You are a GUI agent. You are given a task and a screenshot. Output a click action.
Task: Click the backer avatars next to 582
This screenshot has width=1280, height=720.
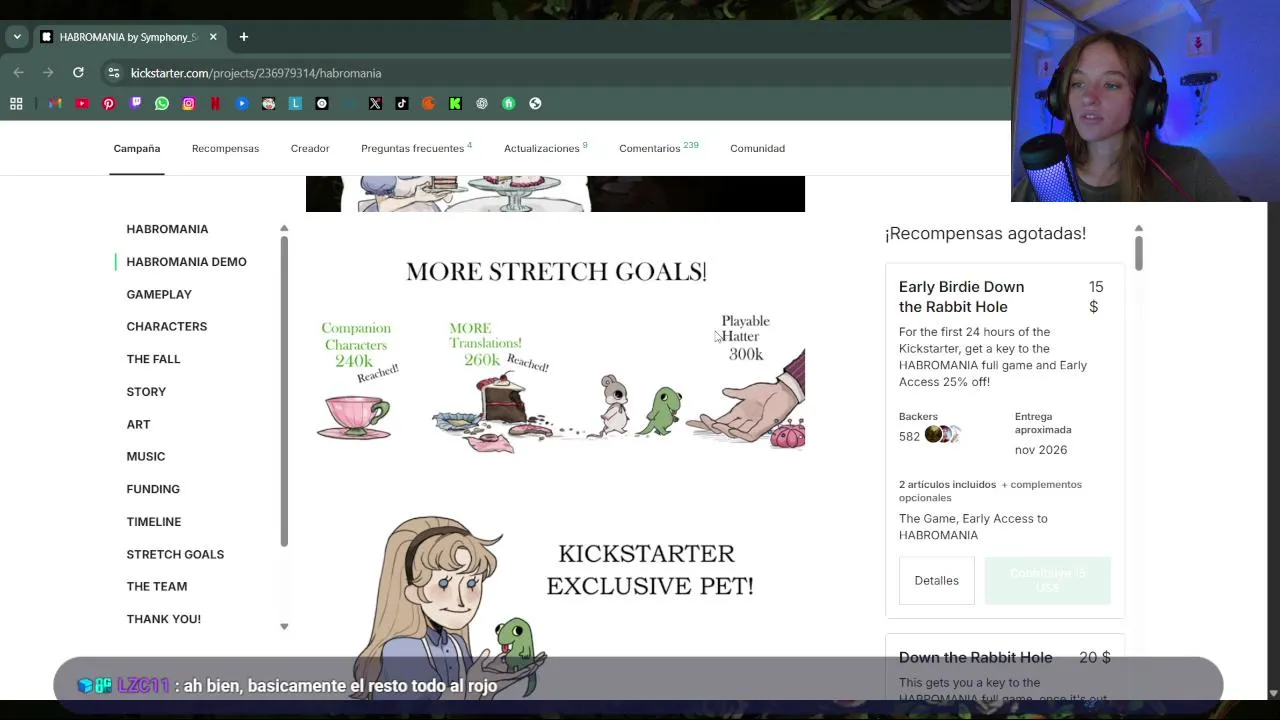click(x=942, y=434)
